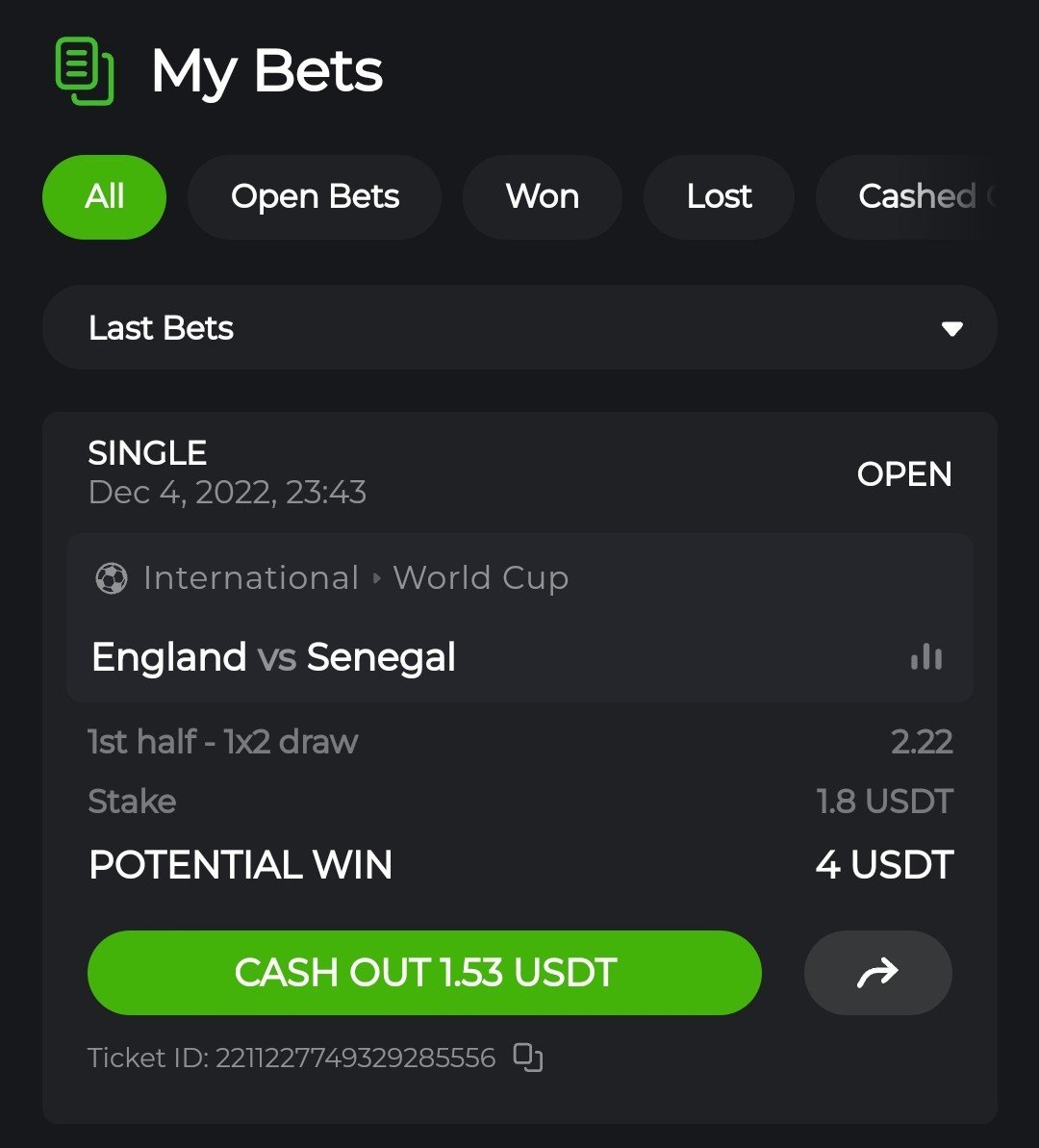The width and height of the screenshot is (1039, 1148).
Task: Click the My Bets heading
Action: tap(266, 72)
